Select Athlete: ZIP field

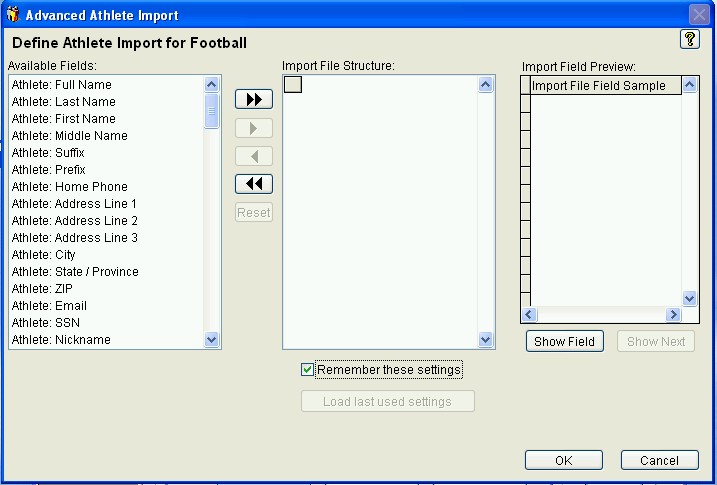106,288
